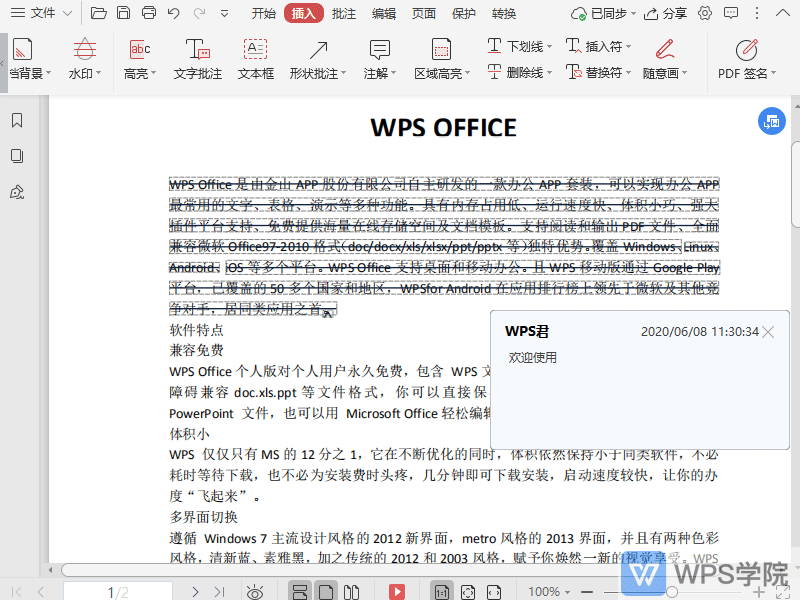Click the zoom out minus button
This screenshot has width=800, height=600.
[x=587, y=592]
